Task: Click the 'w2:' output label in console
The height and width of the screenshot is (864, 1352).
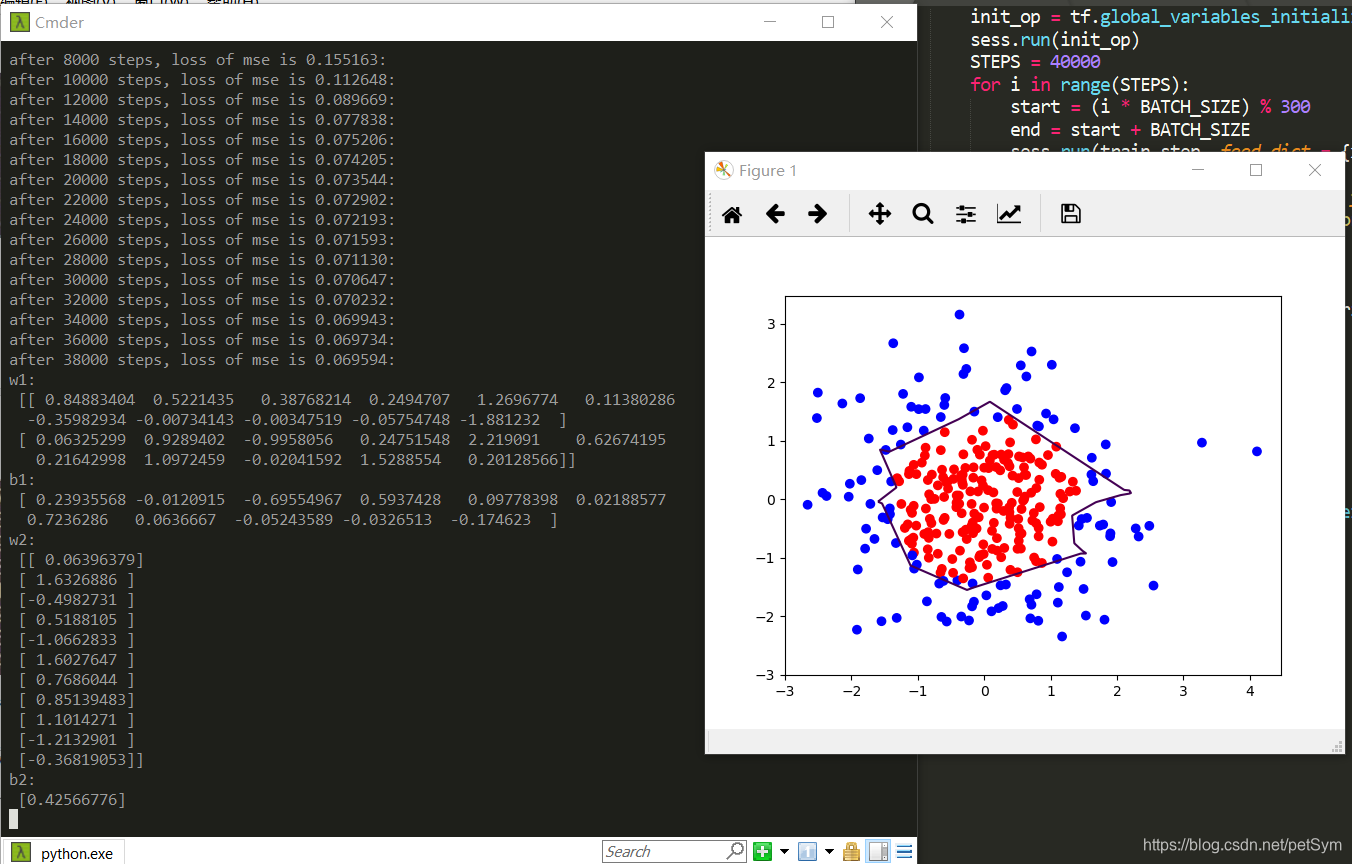Action: 22,540
